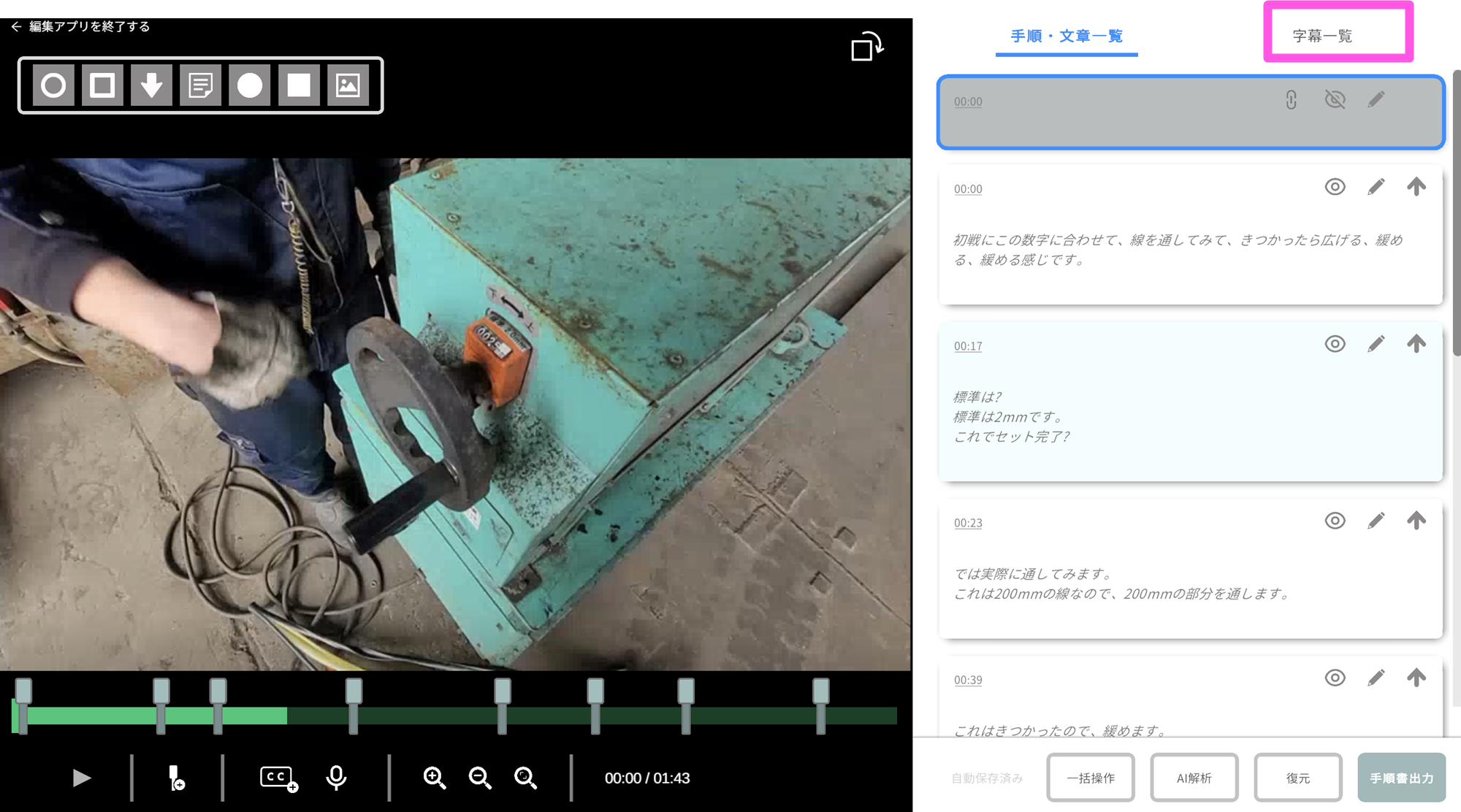The image size is (1461, 812).
Task: Open the 一括操作 bulk operations menu
Action: [1090, 778]
